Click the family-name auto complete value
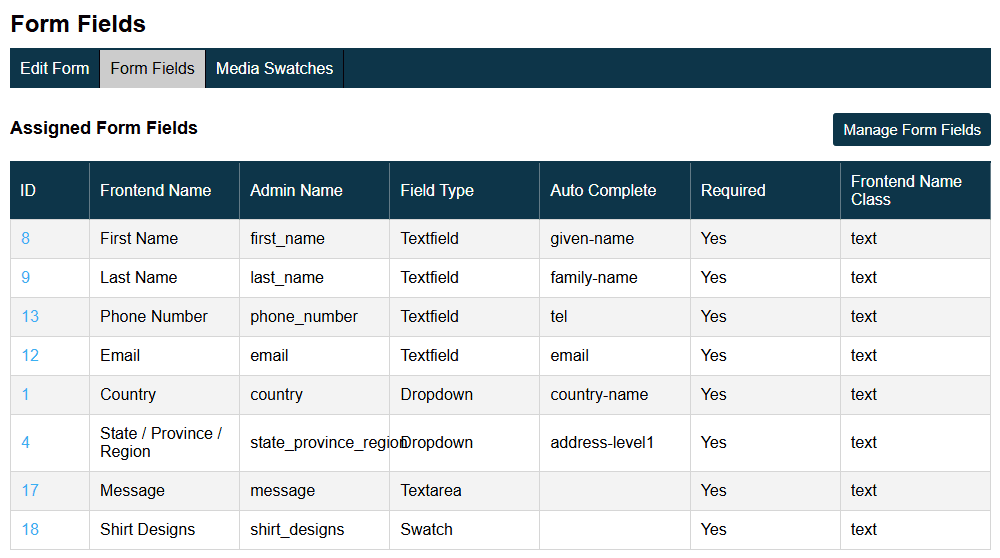 coord(594,277)
